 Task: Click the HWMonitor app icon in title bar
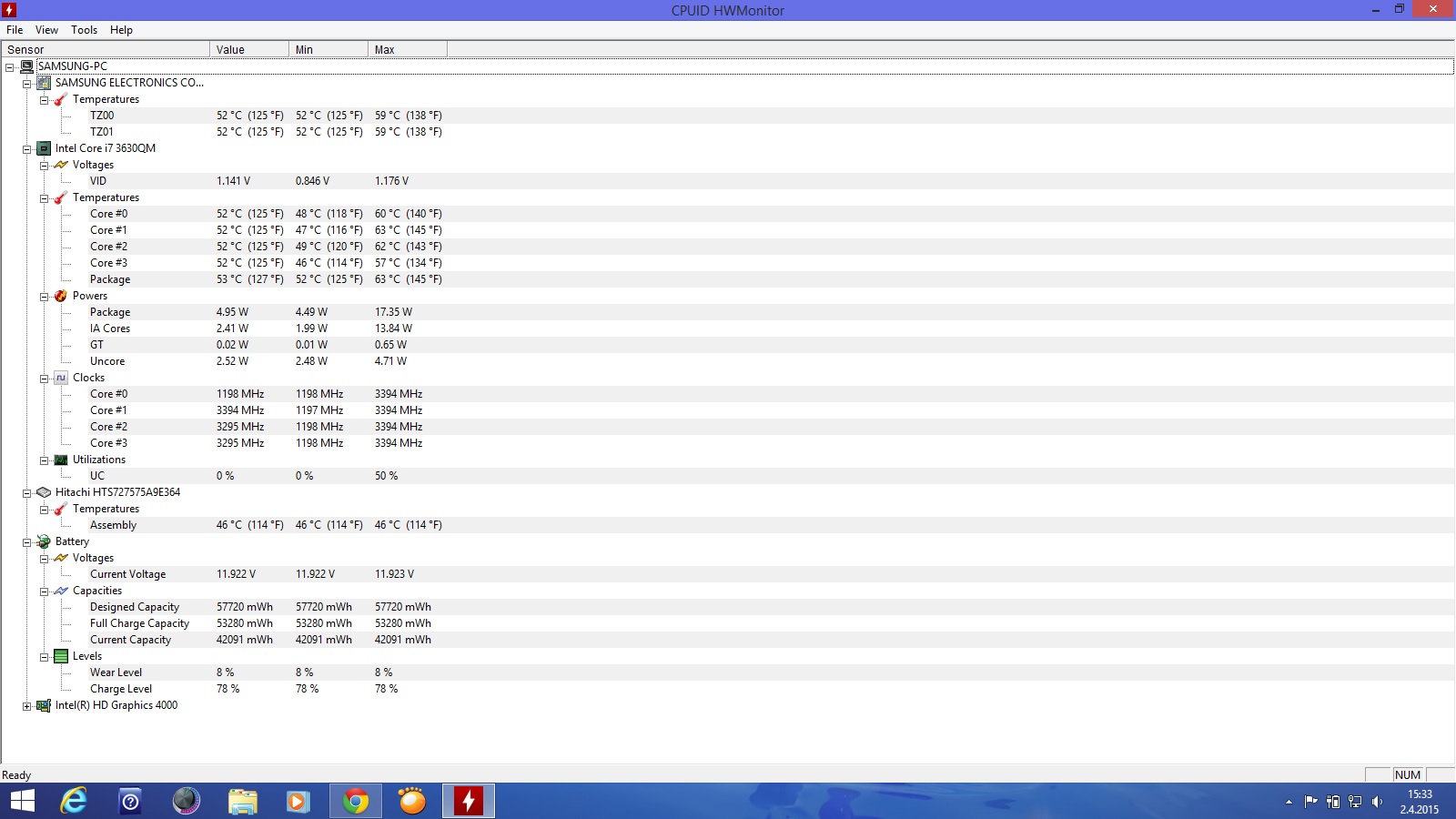click(x=10, y=10)
